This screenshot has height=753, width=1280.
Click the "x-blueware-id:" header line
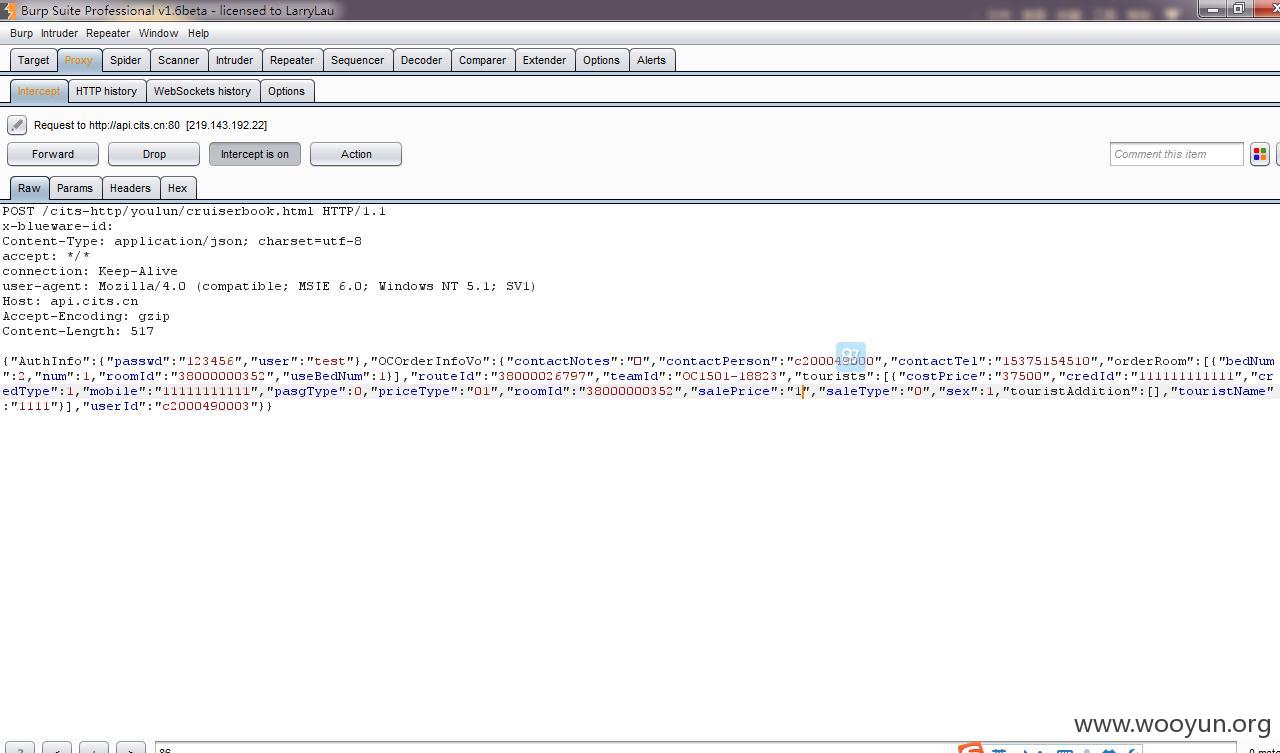pos(58,226)
